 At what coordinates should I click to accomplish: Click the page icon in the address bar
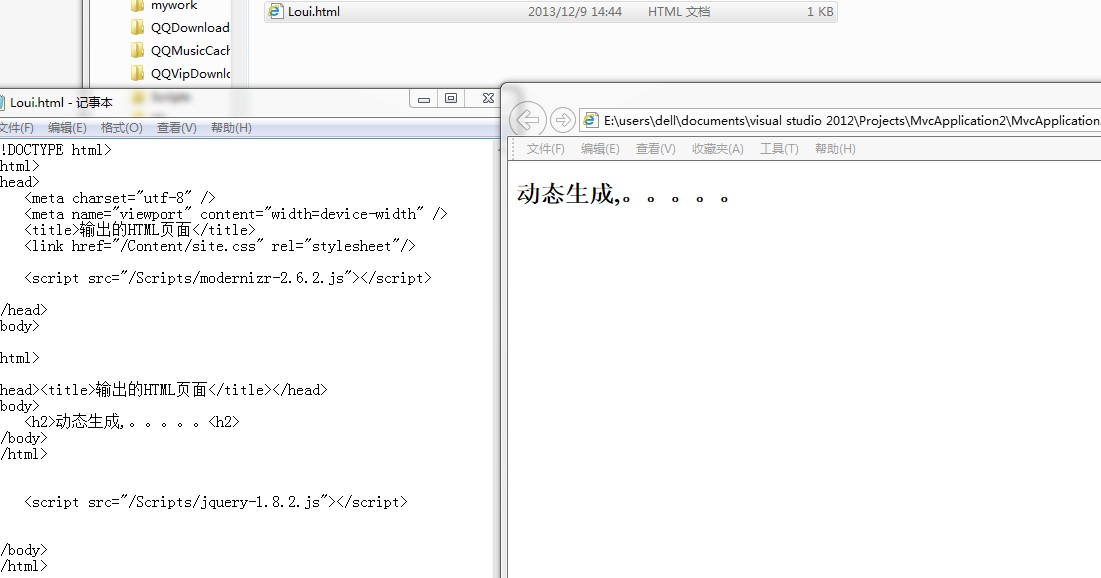pyautogui.click(x=591, y=120)
